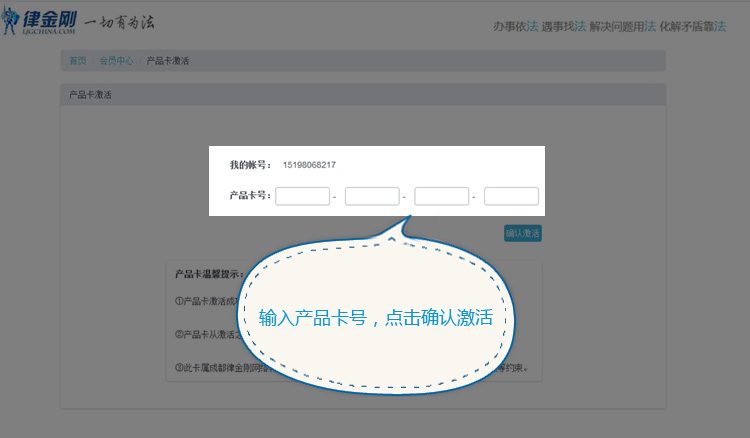Click the account number 15198068217
The width and height of the screenshot is (750, 438).
click(x=309, y=164)
